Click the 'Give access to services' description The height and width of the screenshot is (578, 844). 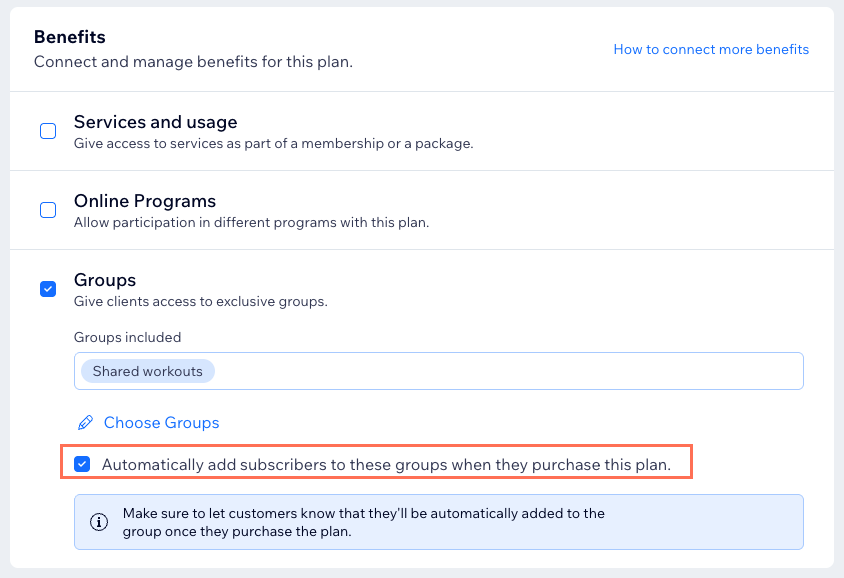tap(273, 144)
